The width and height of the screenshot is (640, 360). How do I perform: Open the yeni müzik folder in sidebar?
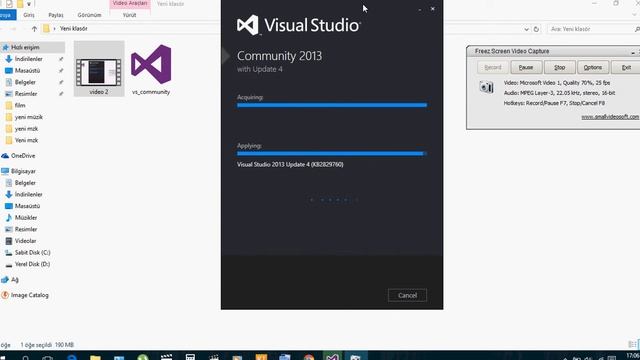tap(29, 117)
